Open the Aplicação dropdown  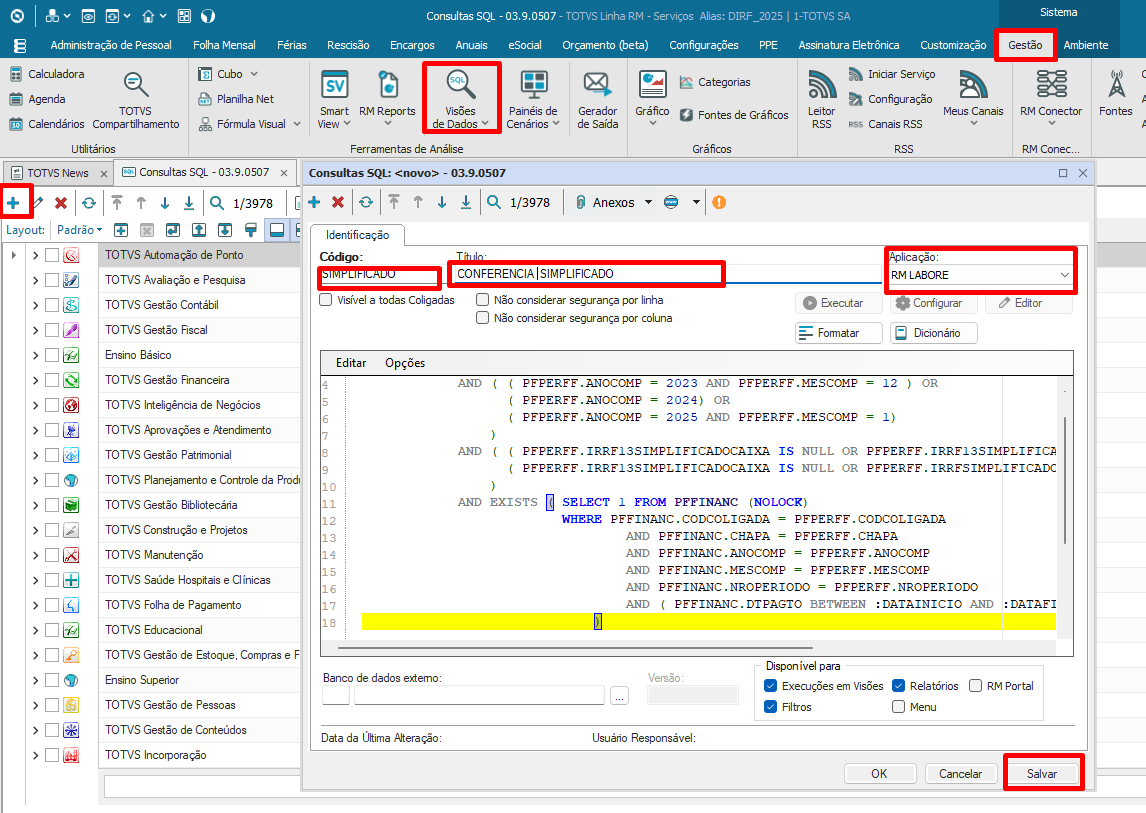click(1065, 275)
